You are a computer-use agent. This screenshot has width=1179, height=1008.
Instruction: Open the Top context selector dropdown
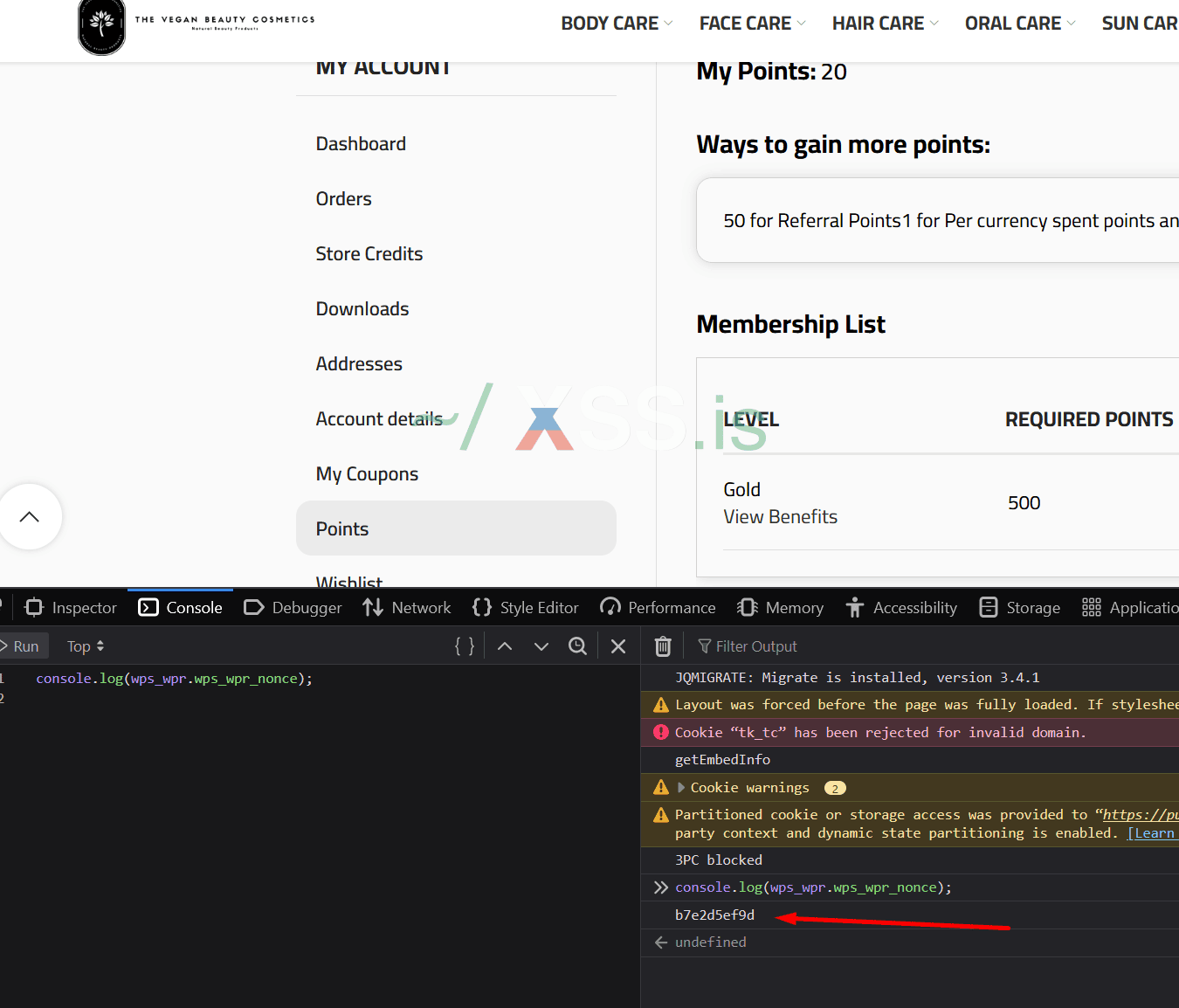[x=86, y=646]
